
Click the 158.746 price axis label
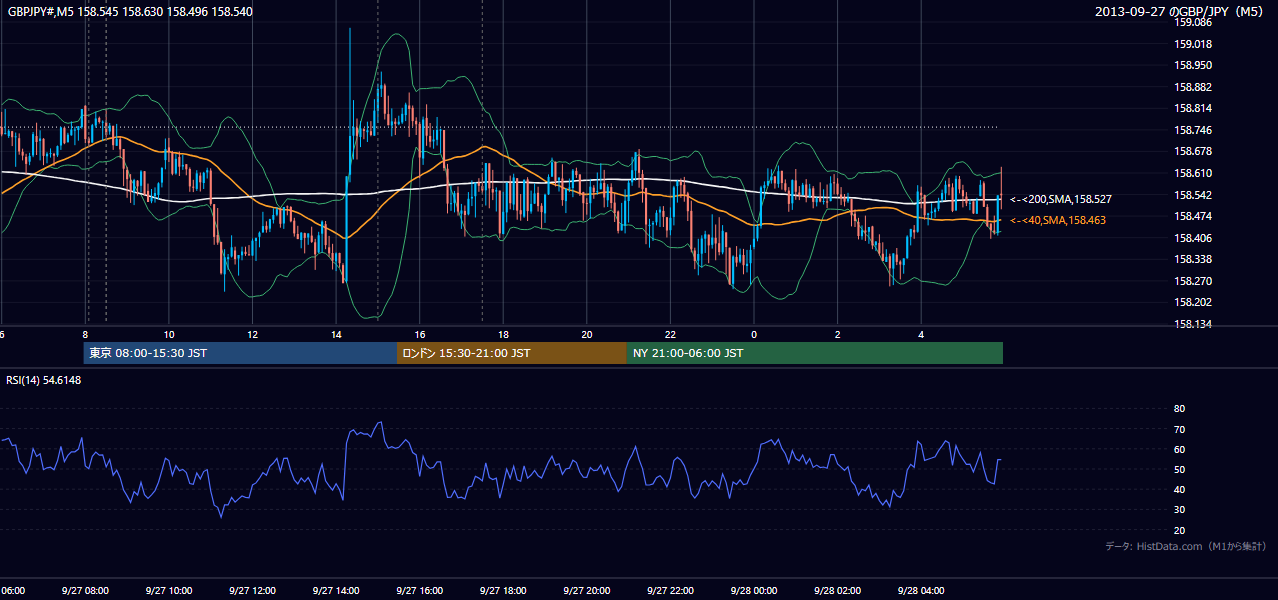(1192, 130)
